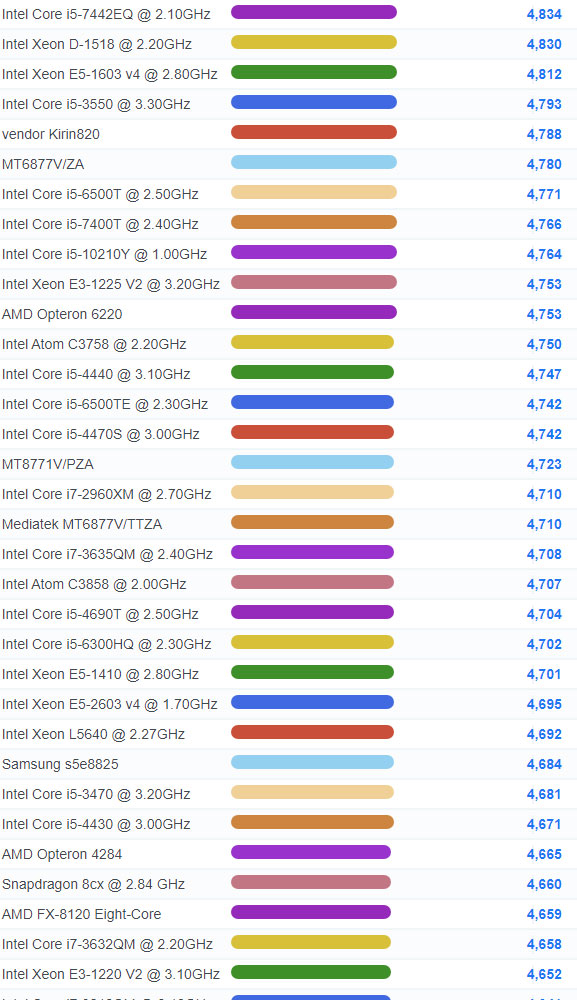
Task: Select Intel Core i7-3635QM @ 2.40GHz
Action: point(107,554)
